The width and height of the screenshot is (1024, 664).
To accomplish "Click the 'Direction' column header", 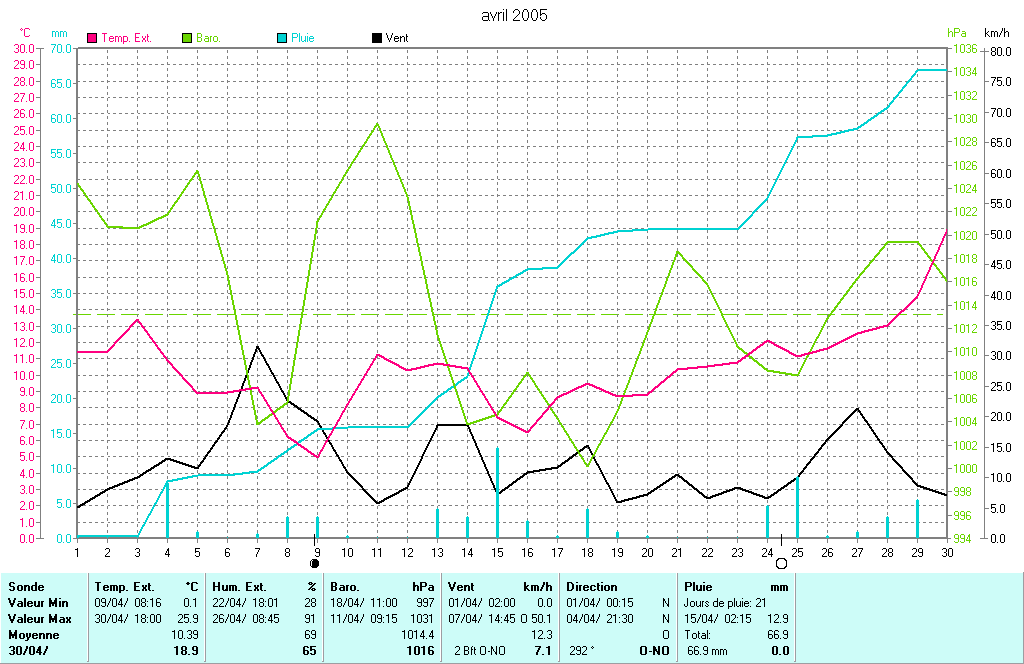I will click(x=592, y=587).
